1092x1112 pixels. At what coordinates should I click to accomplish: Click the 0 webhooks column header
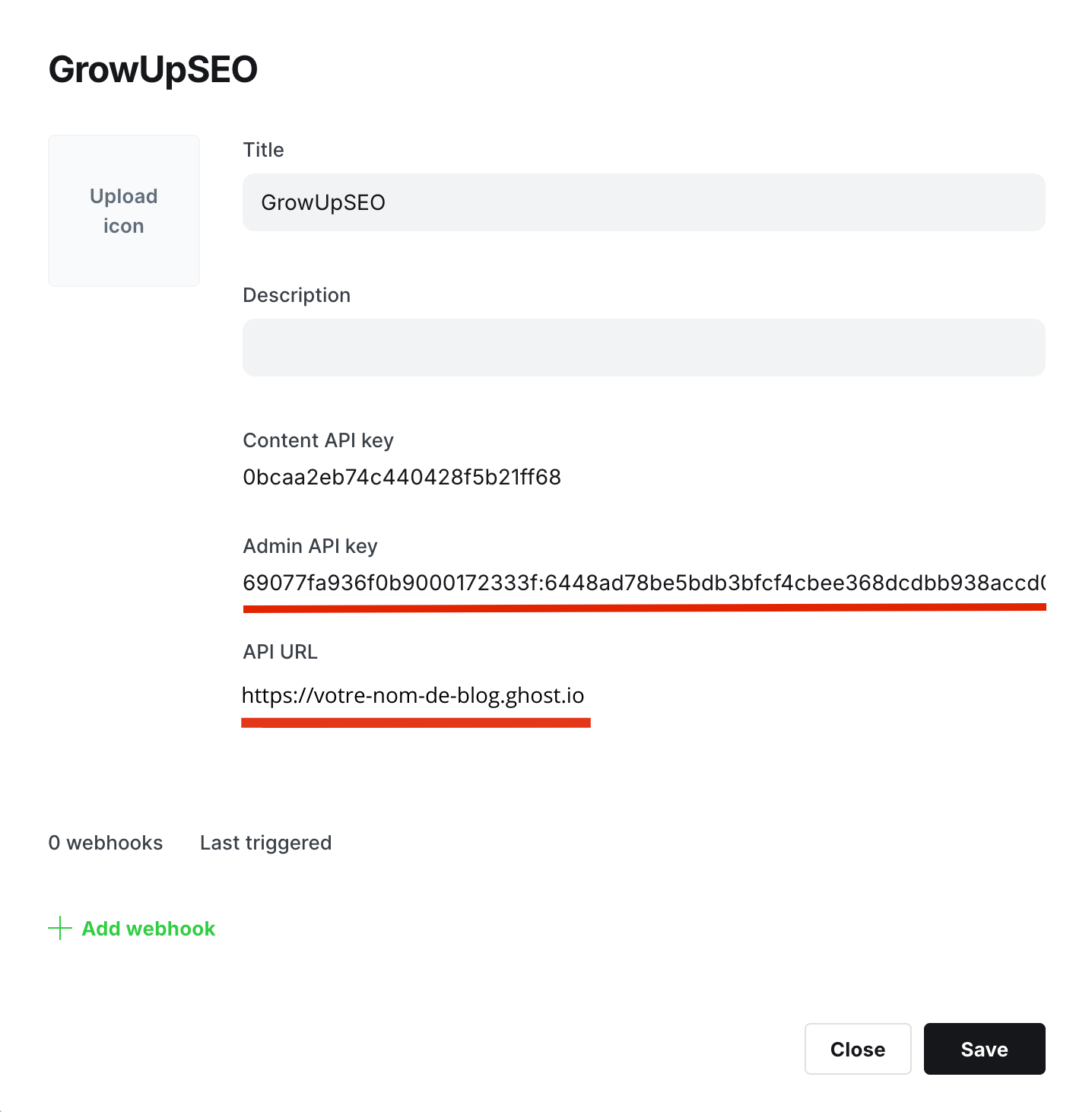(x=106, y=843)
